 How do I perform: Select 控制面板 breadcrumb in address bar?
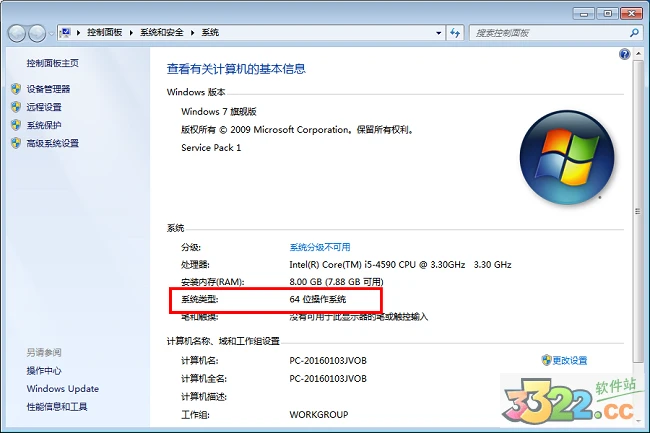tap(104, 32)
